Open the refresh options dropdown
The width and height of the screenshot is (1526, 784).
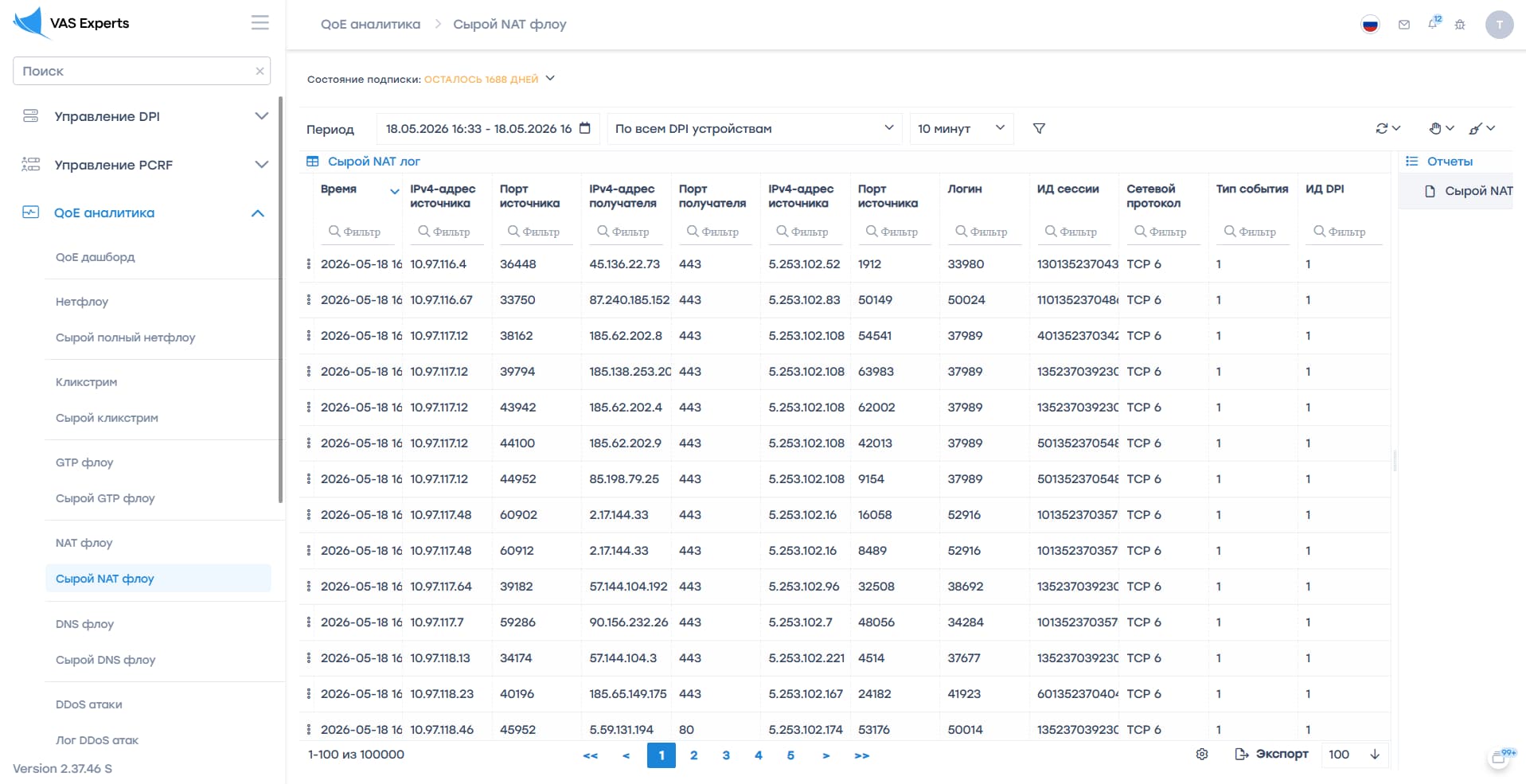click(1387, 128)
